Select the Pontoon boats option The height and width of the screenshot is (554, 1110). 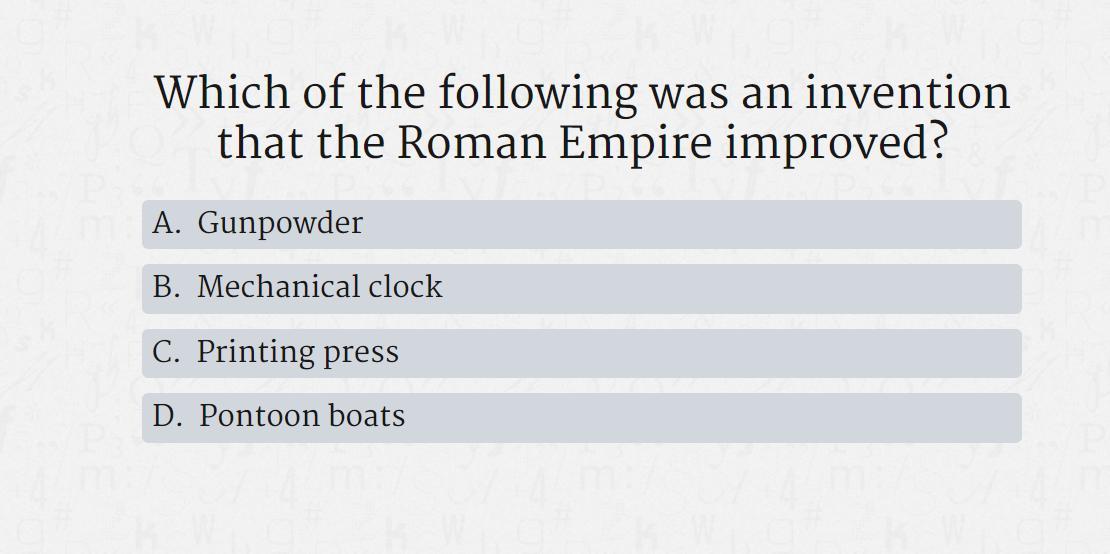(581, 417)
